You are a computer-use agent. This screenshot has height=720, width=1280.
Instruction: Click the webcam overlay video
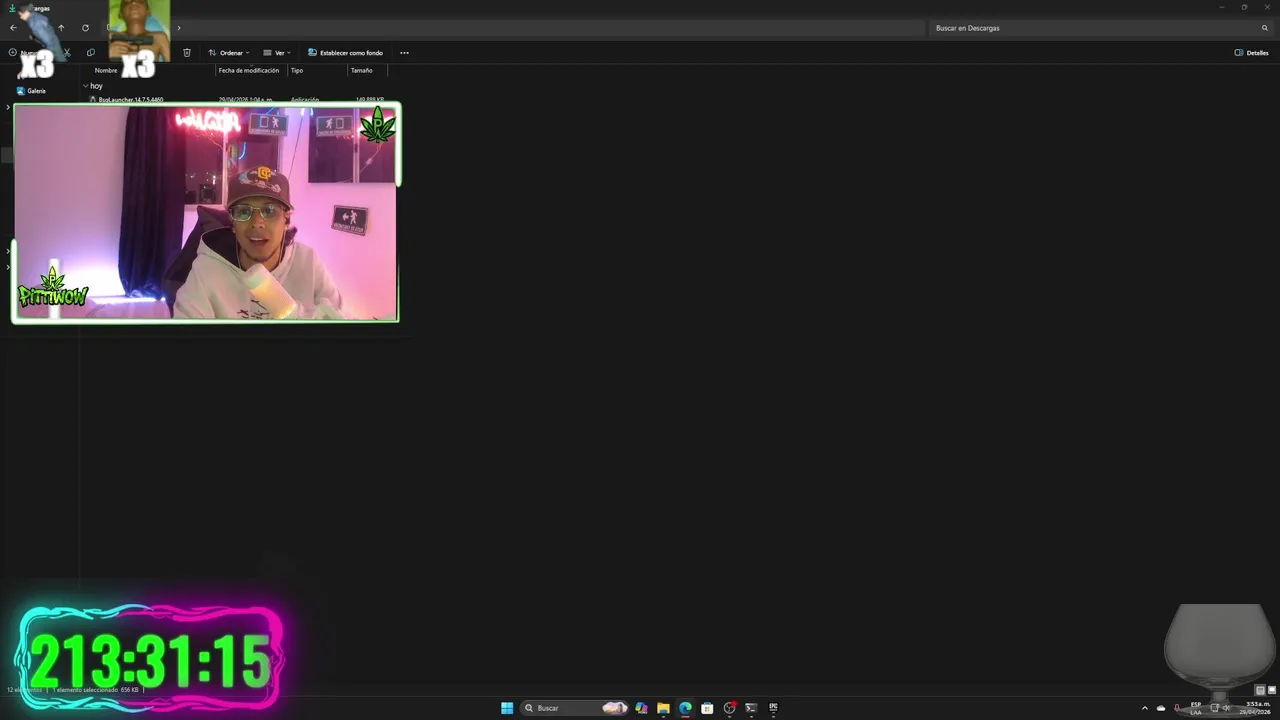pos(205,212)
